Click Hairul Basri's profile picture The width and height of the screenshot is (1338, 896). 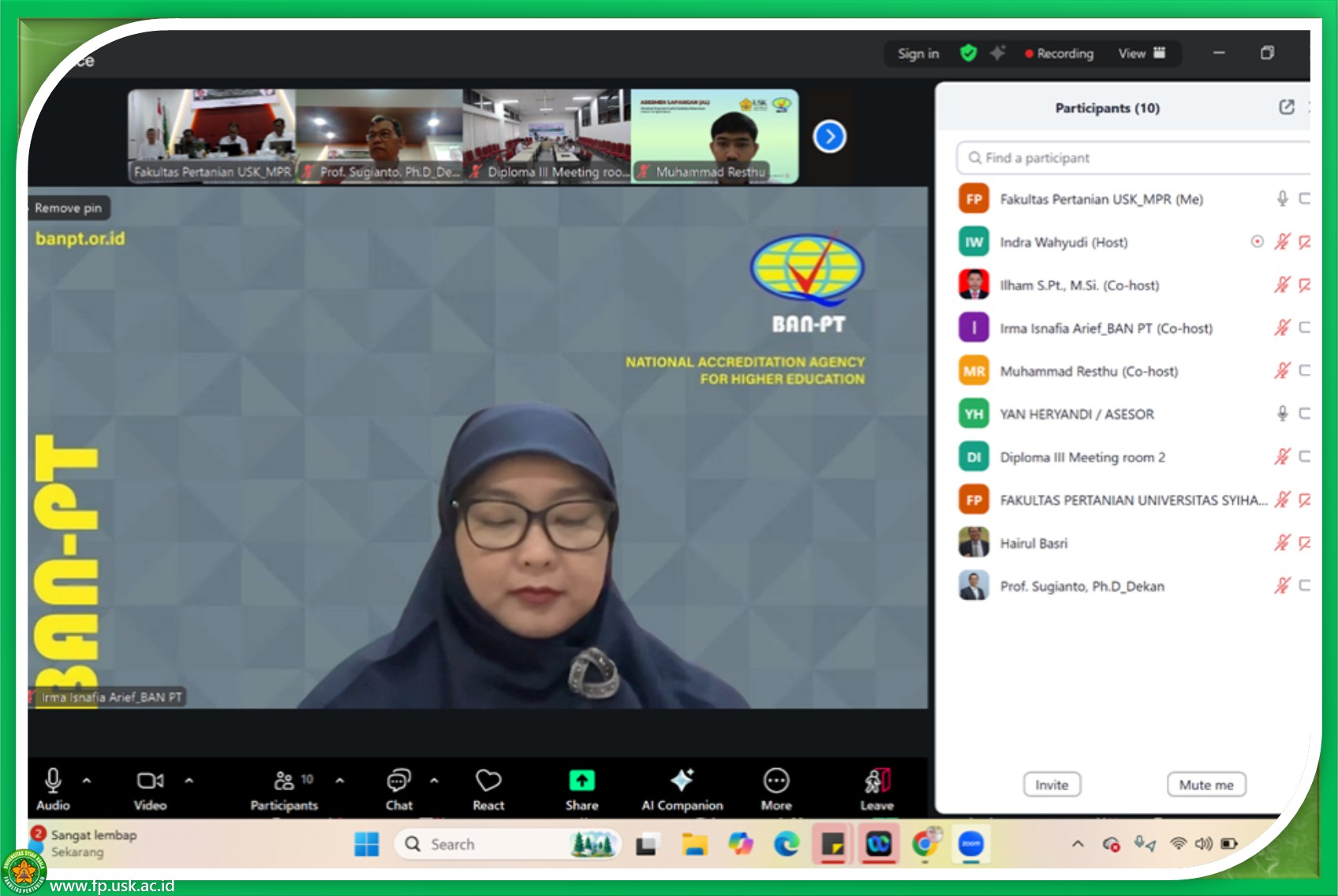pos(974,543)
